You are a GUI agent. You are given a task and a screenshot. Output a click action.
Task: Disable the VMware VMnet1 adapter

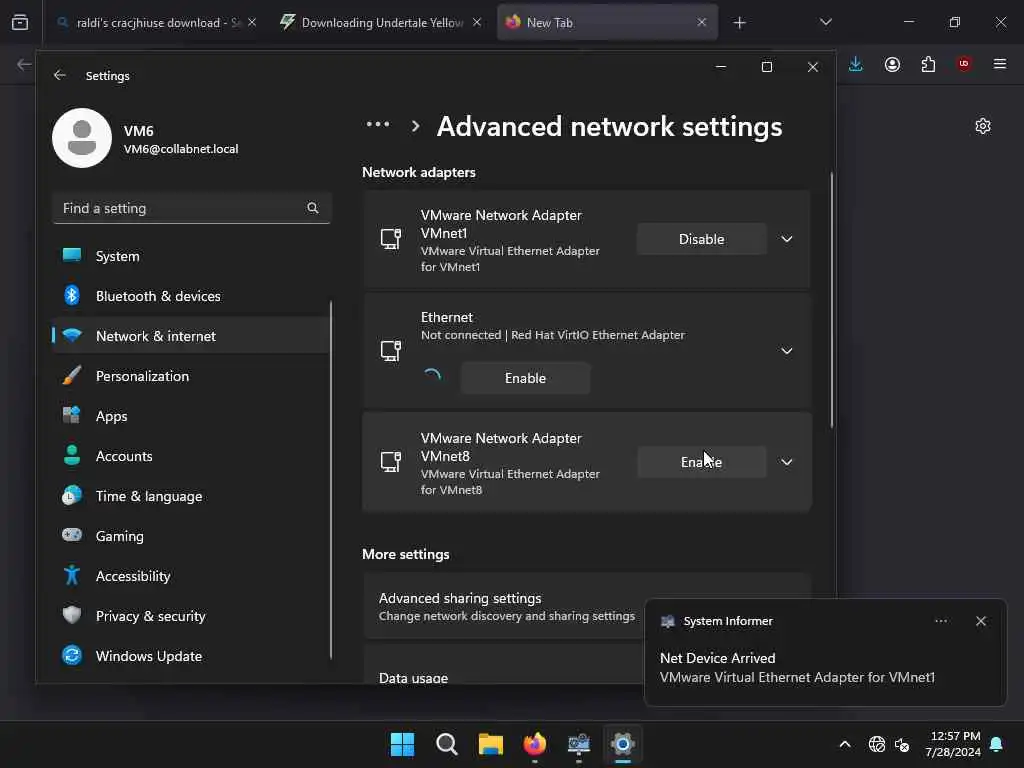(701, 239)
